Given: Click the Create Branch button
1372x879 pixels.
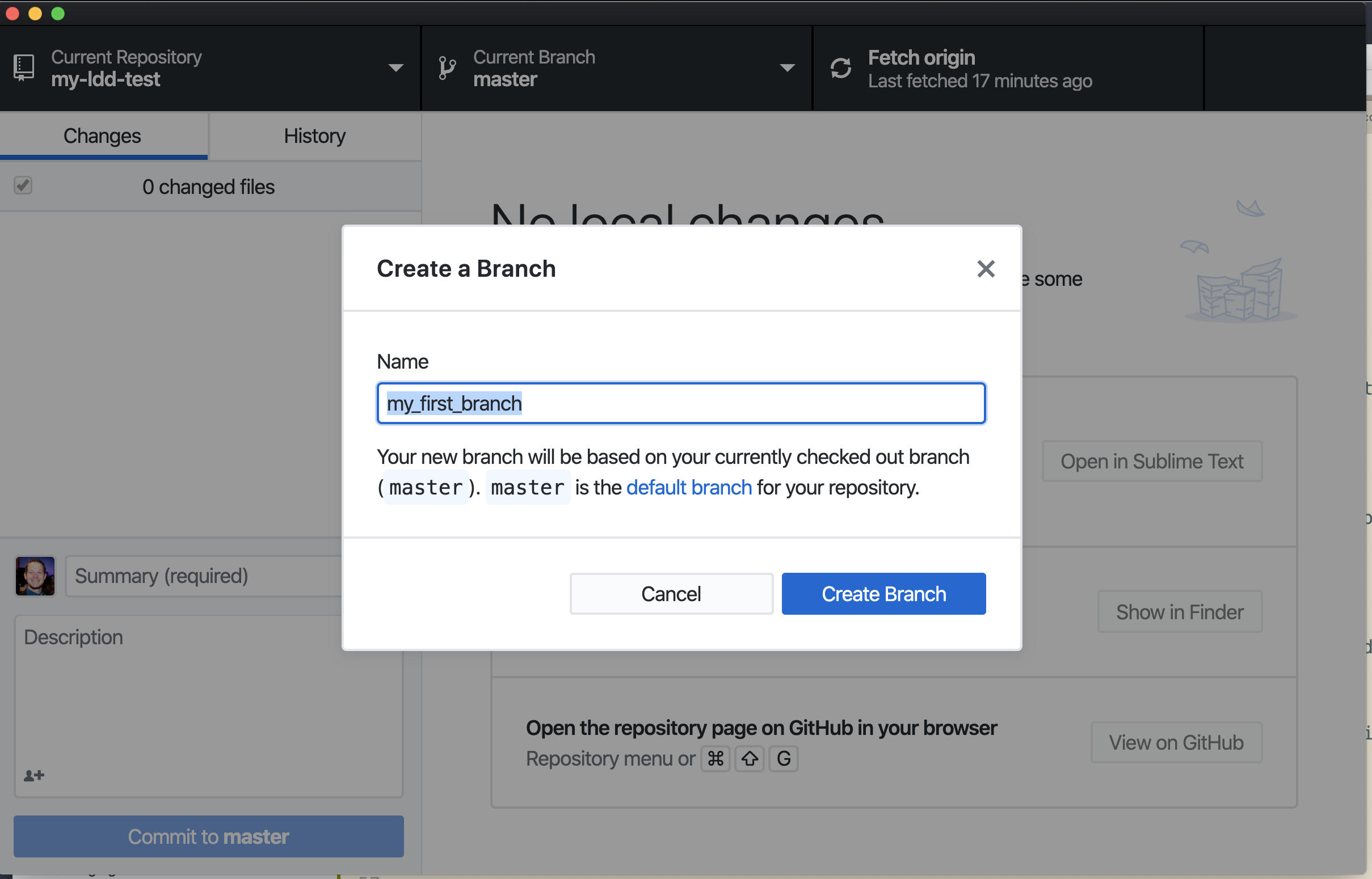Looking at the screenshot, I should 883,593.
